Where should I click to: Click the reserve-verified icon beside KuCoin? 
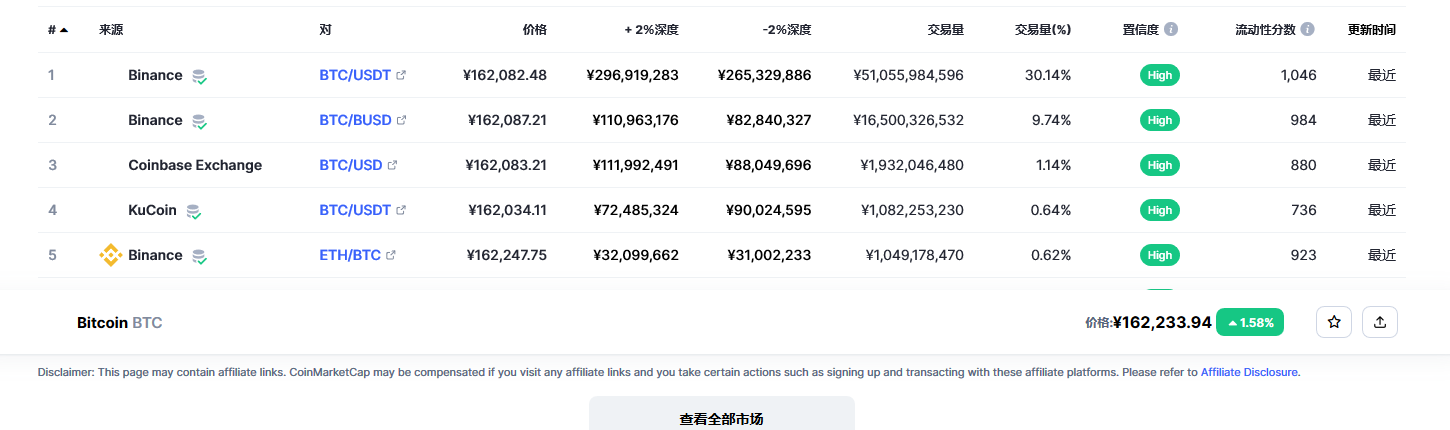tap(194, 211)
